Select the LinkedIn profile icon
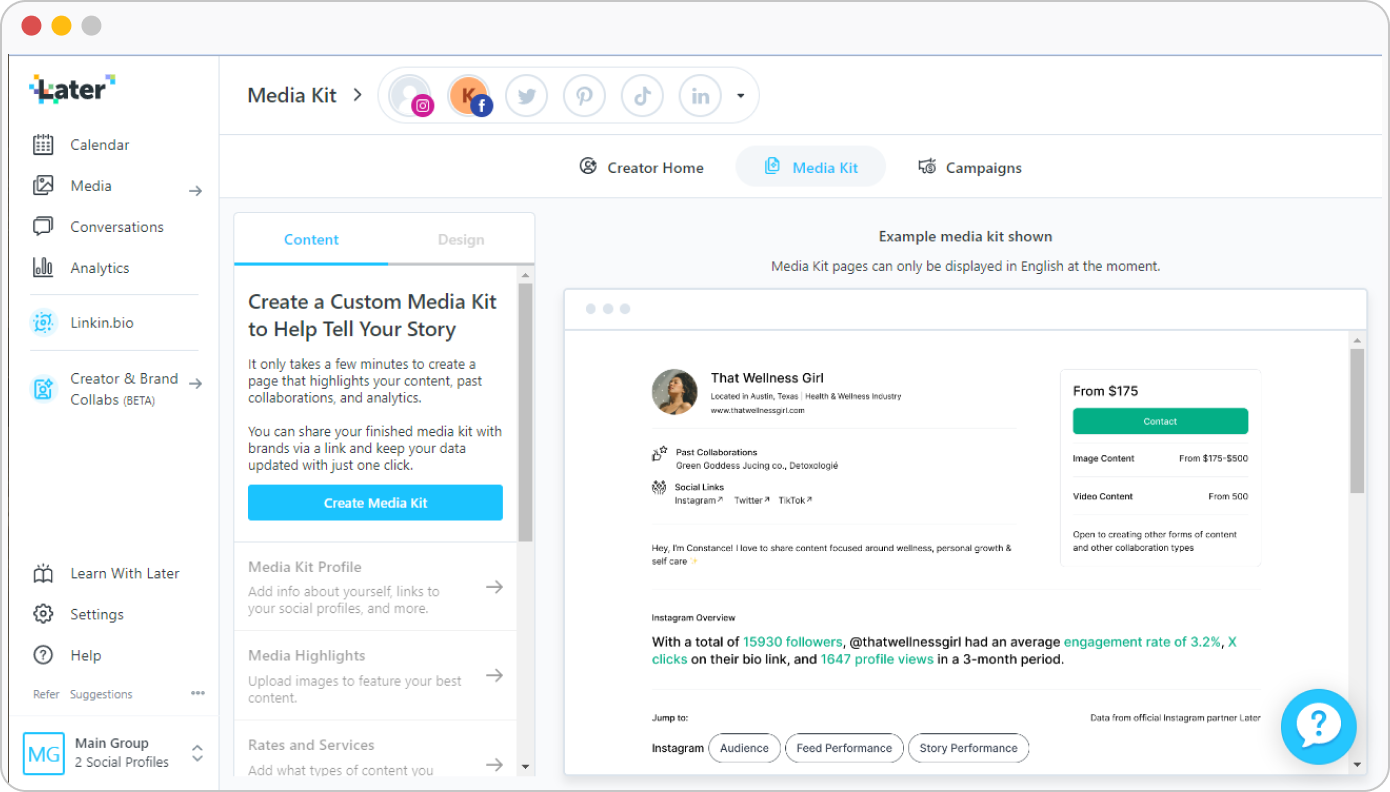1390x792 pixels. 700,96
